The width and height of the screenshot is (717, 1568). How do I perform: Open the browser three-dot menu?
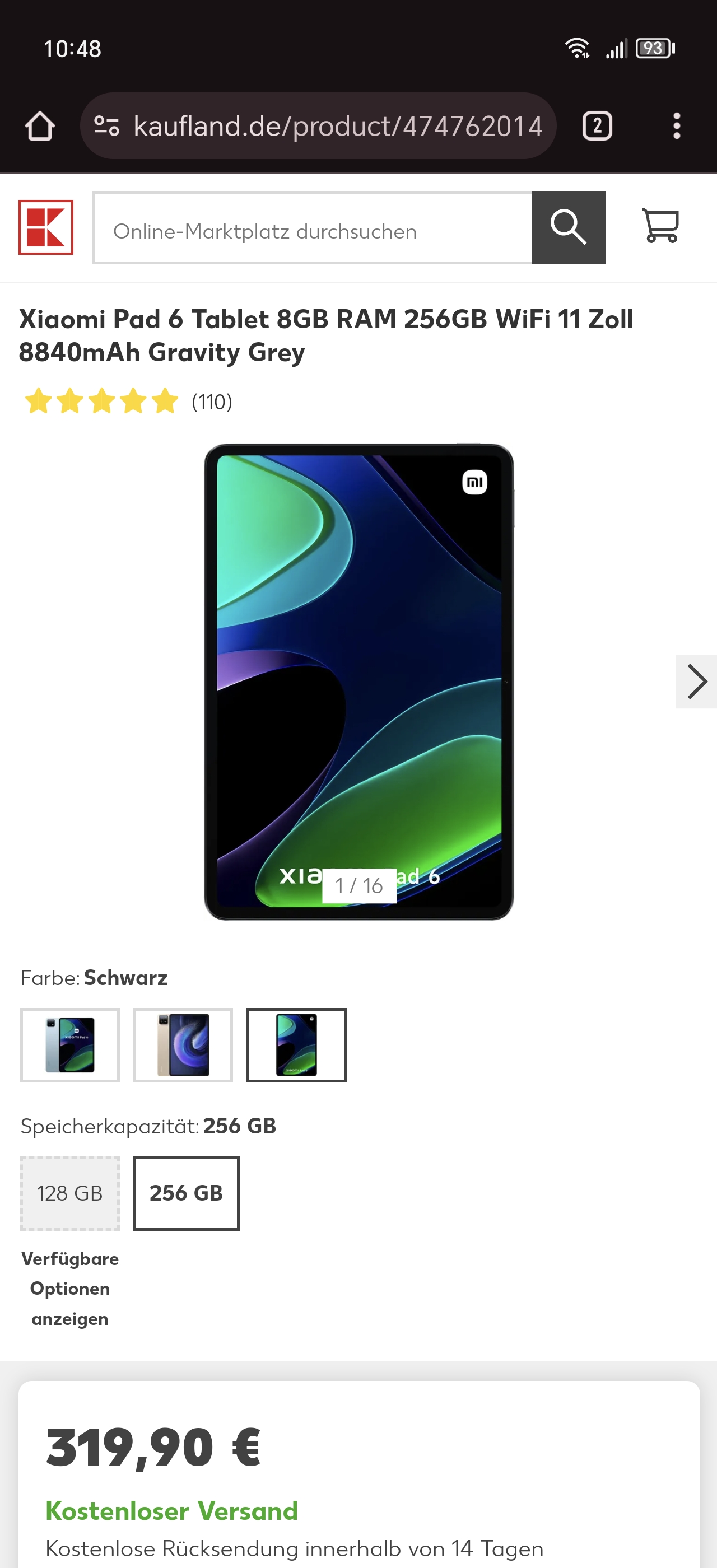click(x=676, y=126)
